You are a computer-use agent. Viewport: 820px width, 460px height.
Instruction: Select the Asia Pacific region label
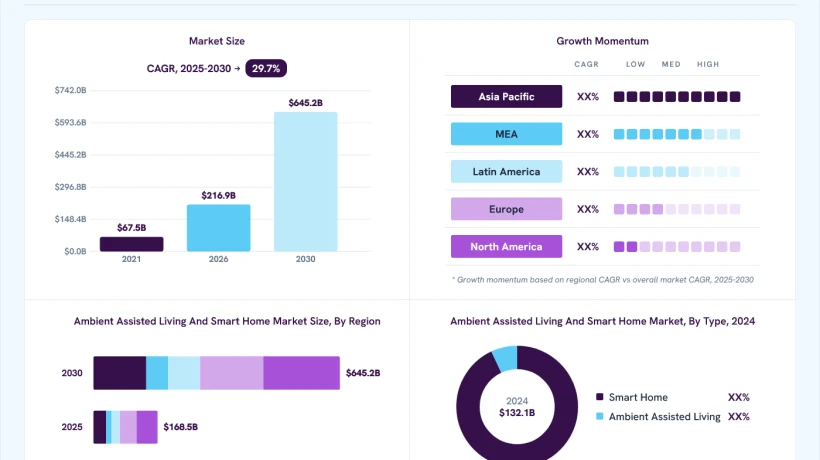pos(506,97)
